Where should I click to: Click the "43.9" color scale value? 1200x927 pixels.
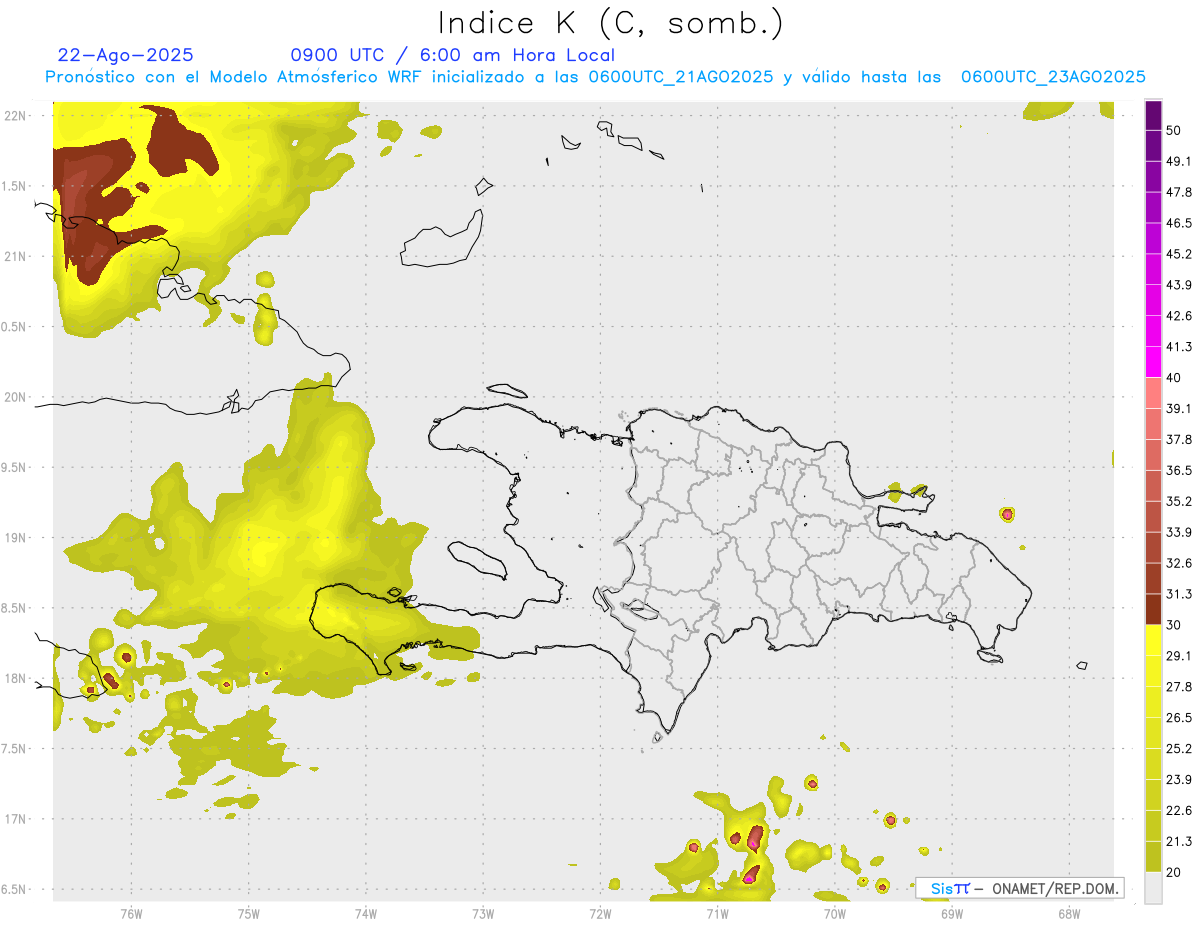[x=1179, y=285]
